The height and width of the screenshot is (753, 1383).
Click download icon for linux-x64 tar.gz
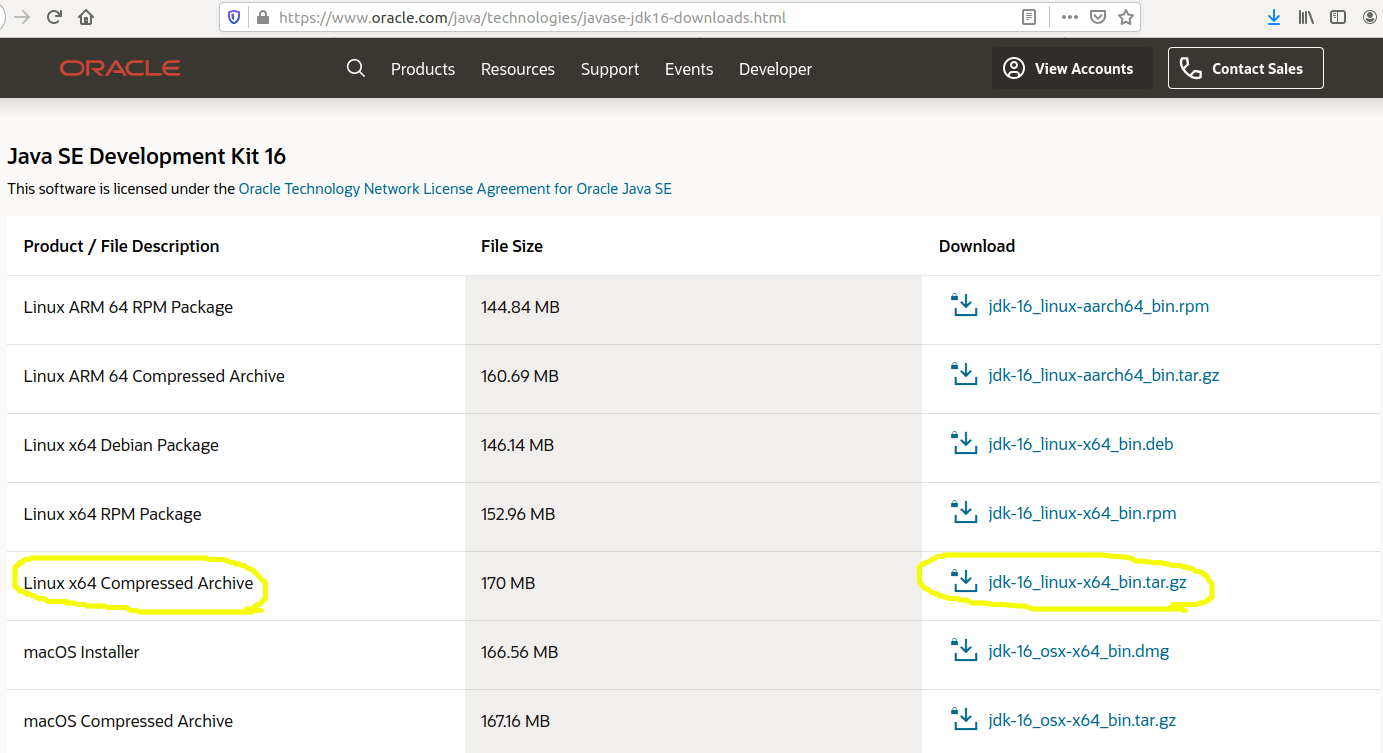(x=963, y=581)
